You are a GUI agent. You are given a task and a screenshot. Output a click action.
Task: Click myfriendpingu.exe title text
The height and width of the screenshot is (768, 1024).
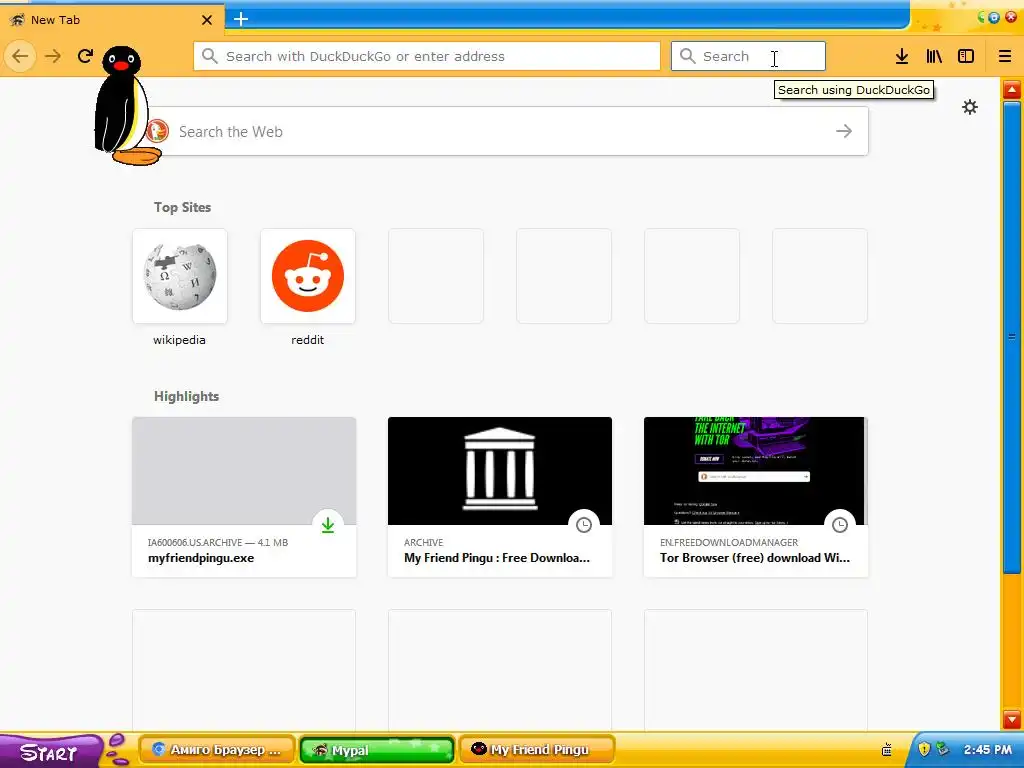pos(200,558)
